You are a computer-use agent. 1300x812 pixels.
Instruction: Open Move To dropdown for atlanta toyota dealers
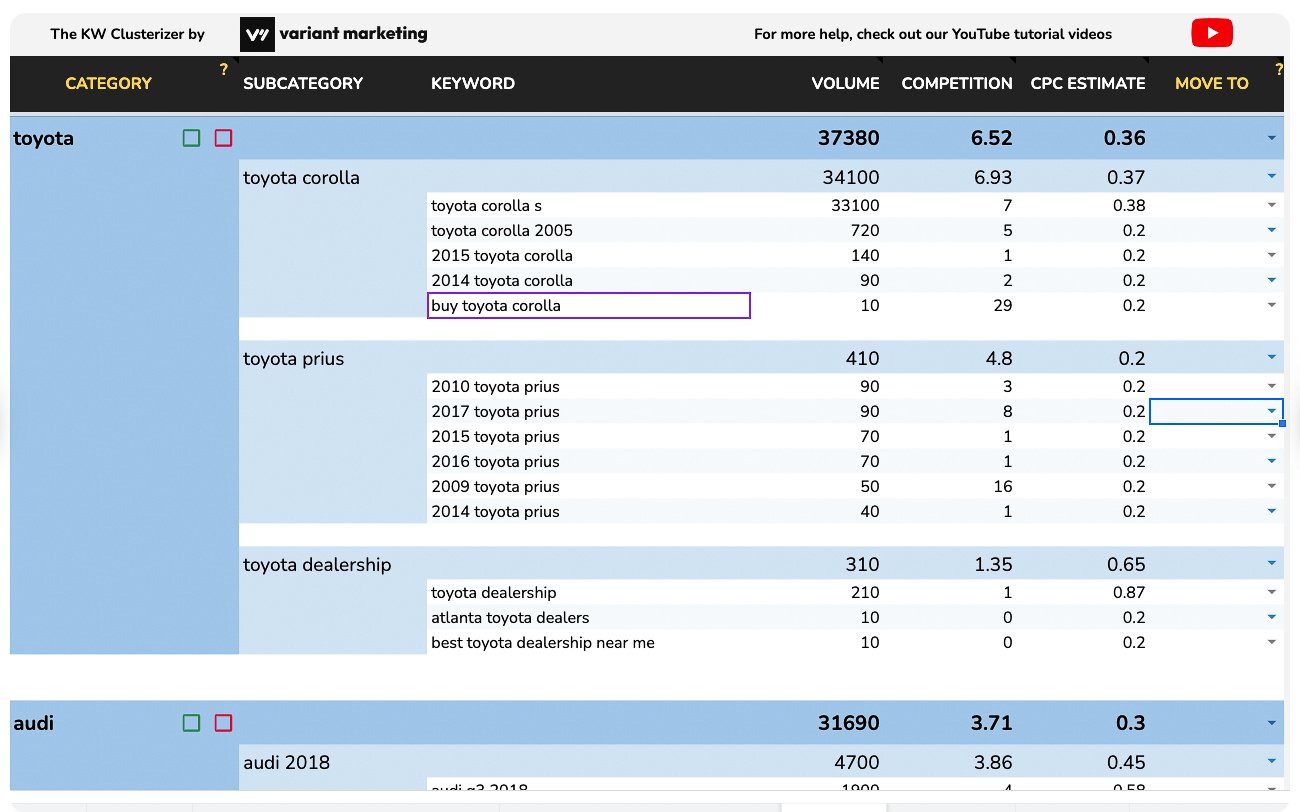click(x=1271, y=617)
